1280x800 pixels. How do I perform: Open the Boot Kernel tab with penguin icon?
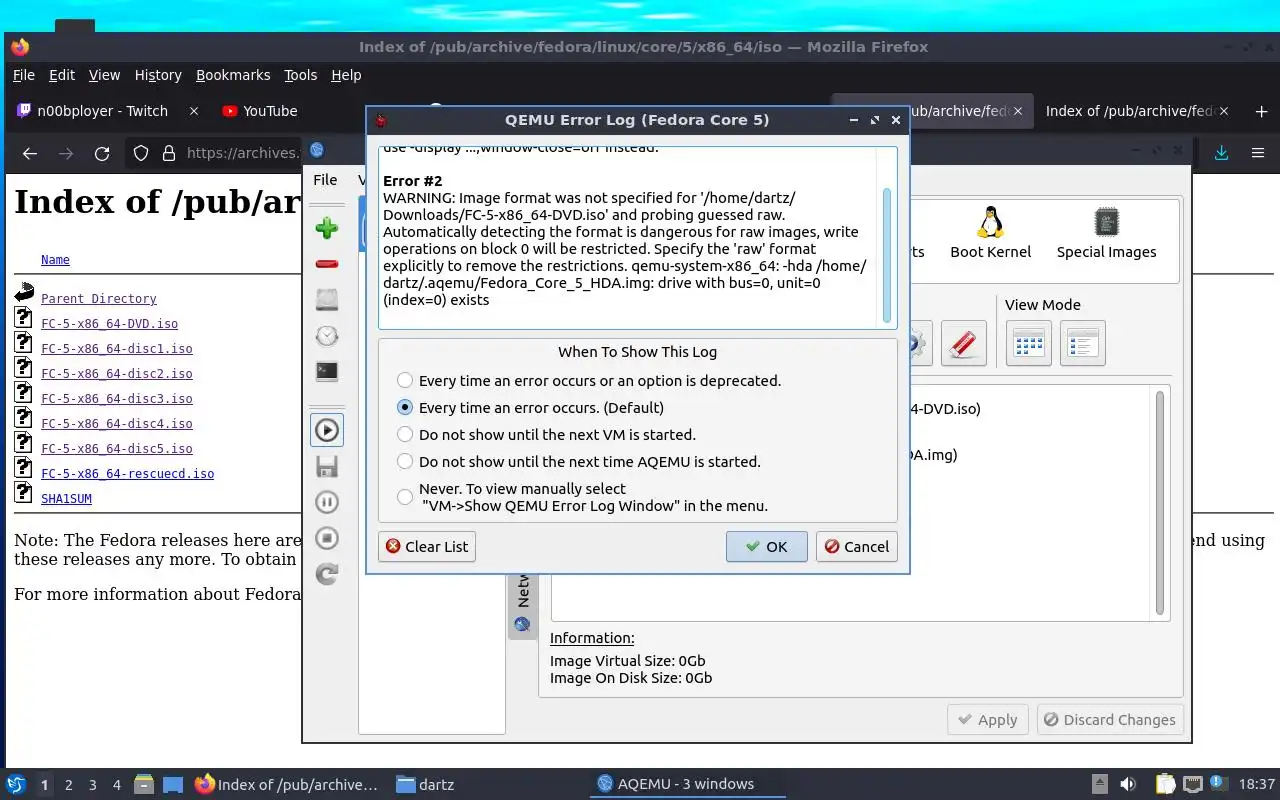click(x=990, y=233)
